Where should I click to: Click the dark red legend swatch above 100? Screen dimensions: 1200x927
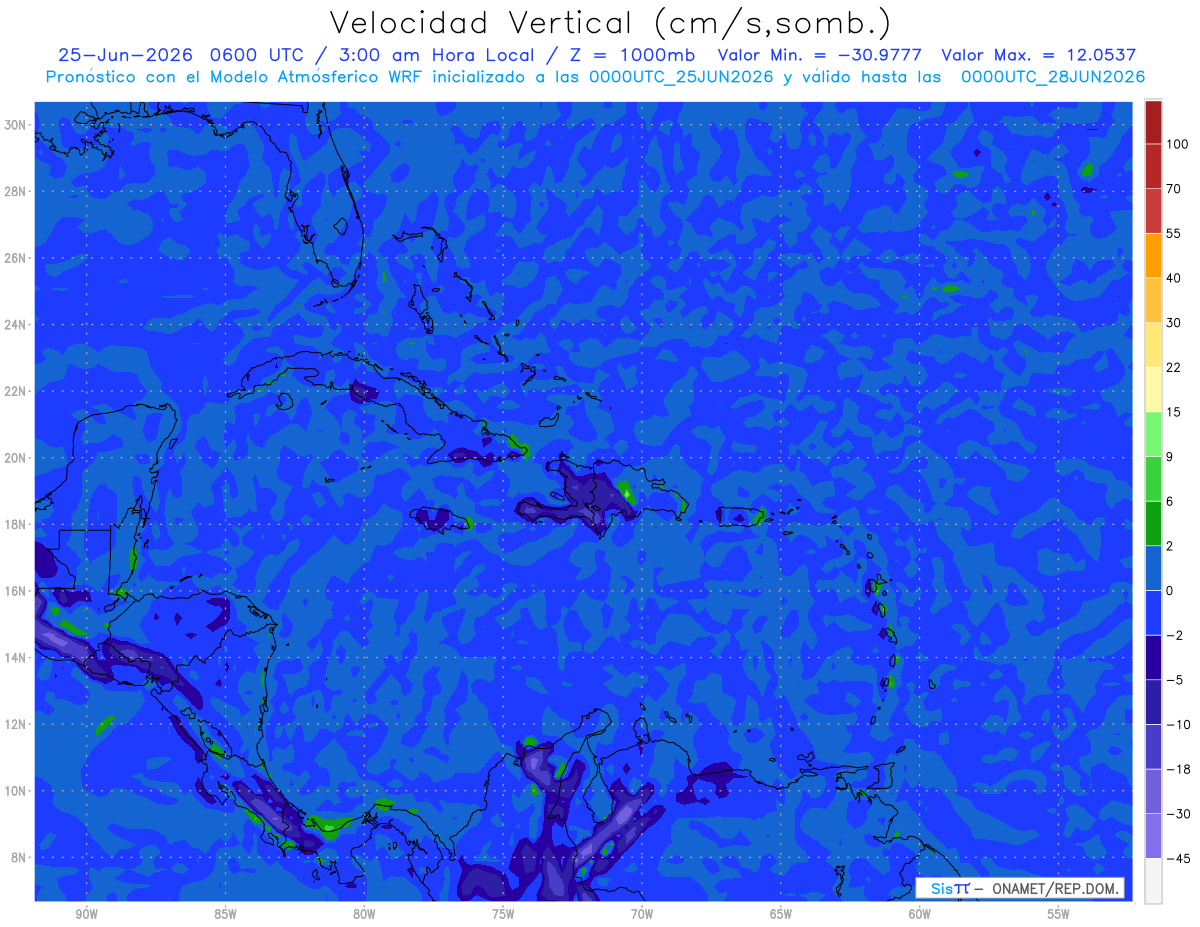[1153, 122]
